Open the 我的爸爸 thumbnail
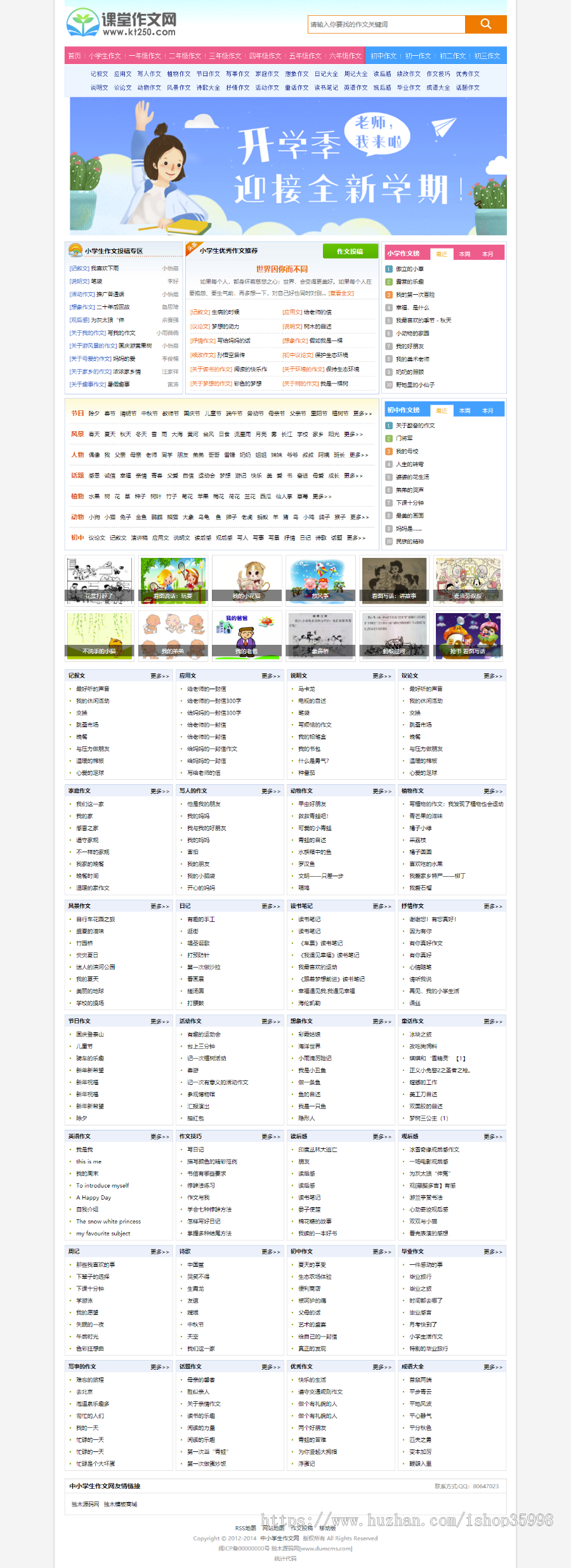This screenshot has height=1568, width=571. pyautogui.click(x=247, y=635)
